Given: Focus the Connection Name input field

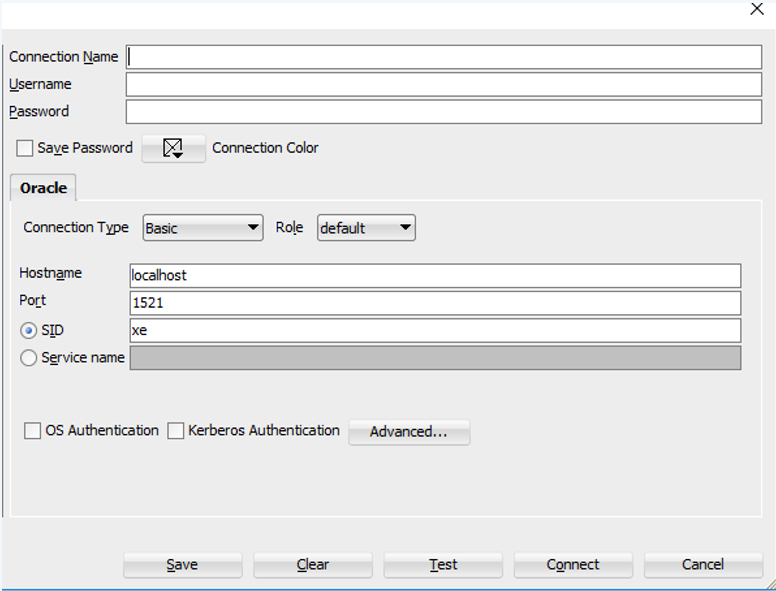Looking at the screenshot, I should (444, 57).
